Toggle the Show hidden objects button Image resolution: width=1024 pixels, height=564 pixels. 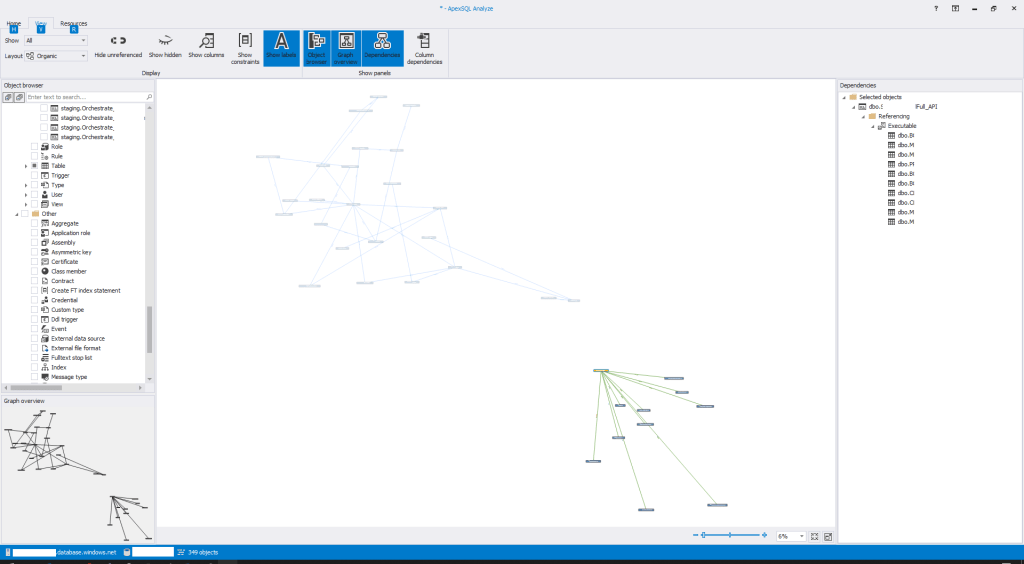pyautogui.click(x=165, y=40)
